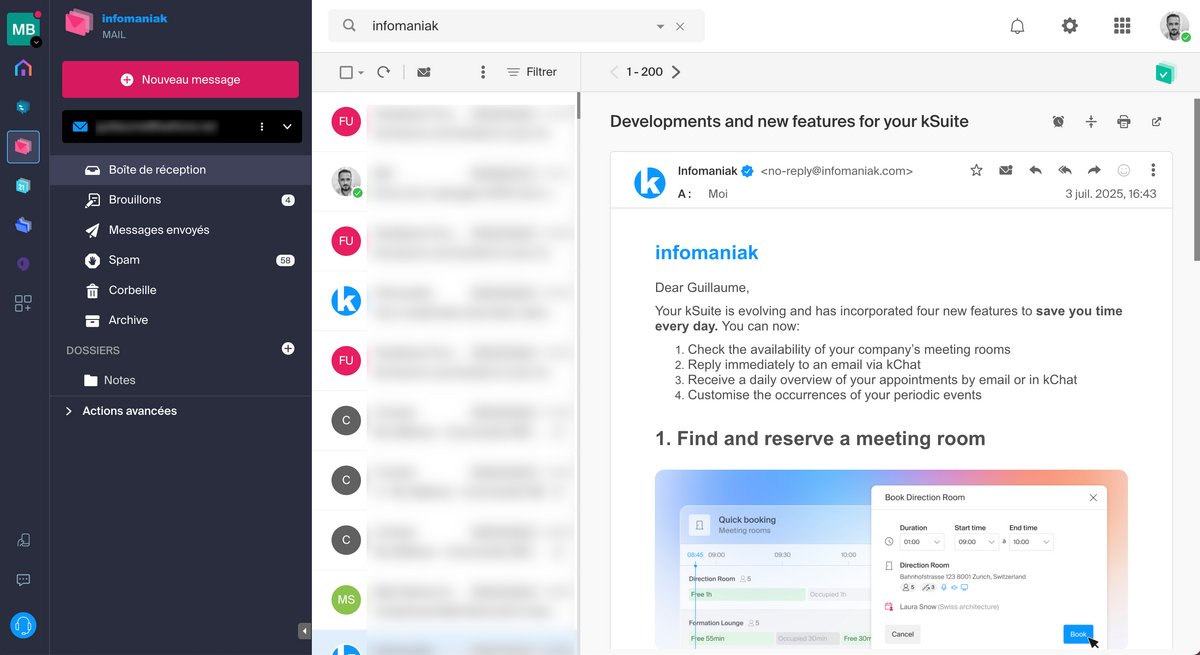Screen dimensions: 1200x655
Task: Reply to the email with single arrow
Action: (x=1035, y=170)
